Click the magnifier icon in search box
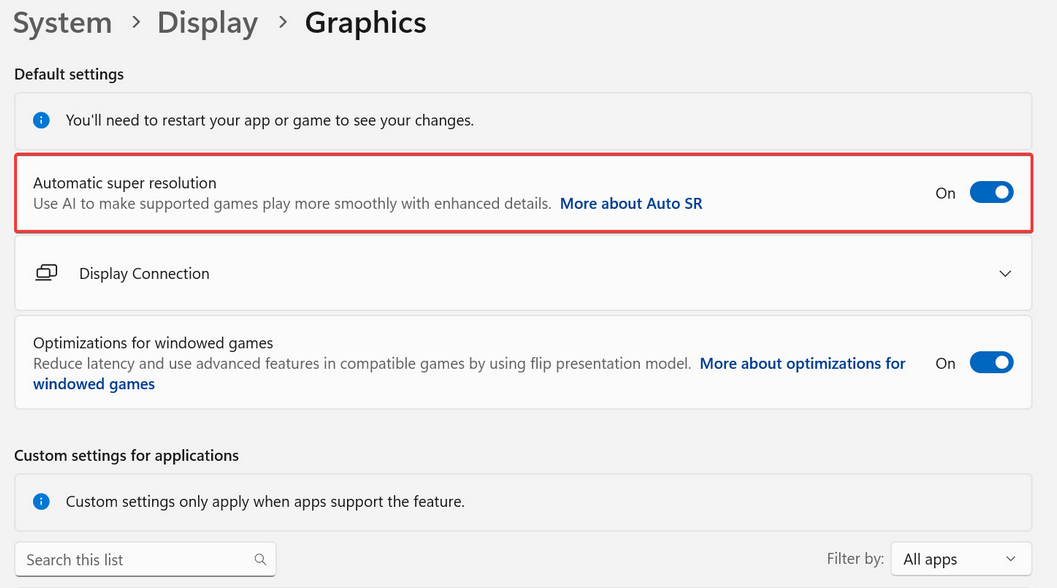 (260, 560)
